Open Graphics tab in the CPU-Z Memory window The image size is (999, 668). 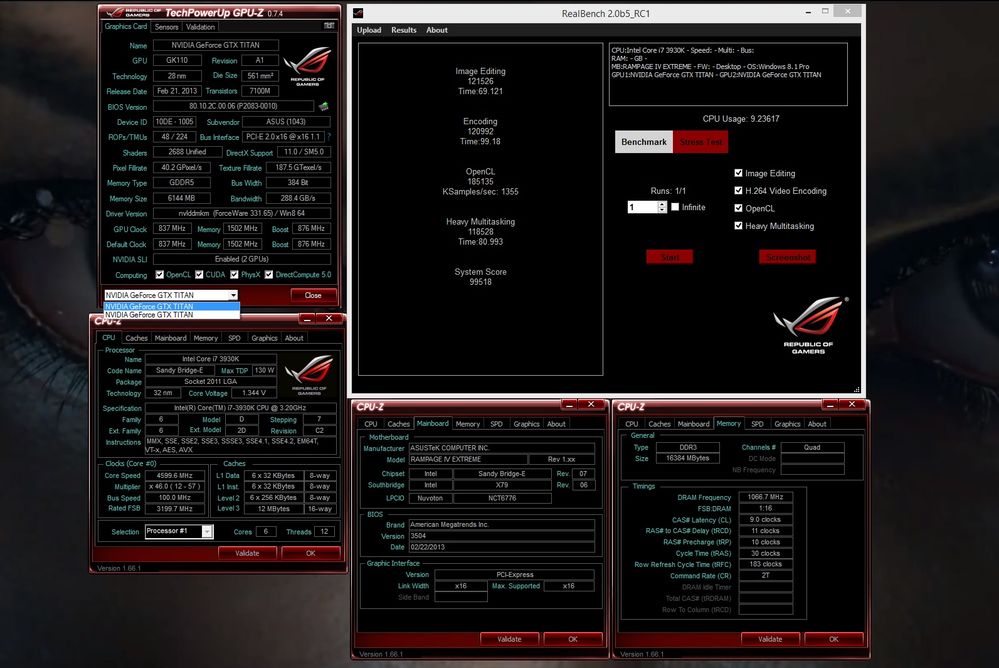[787, 424]
